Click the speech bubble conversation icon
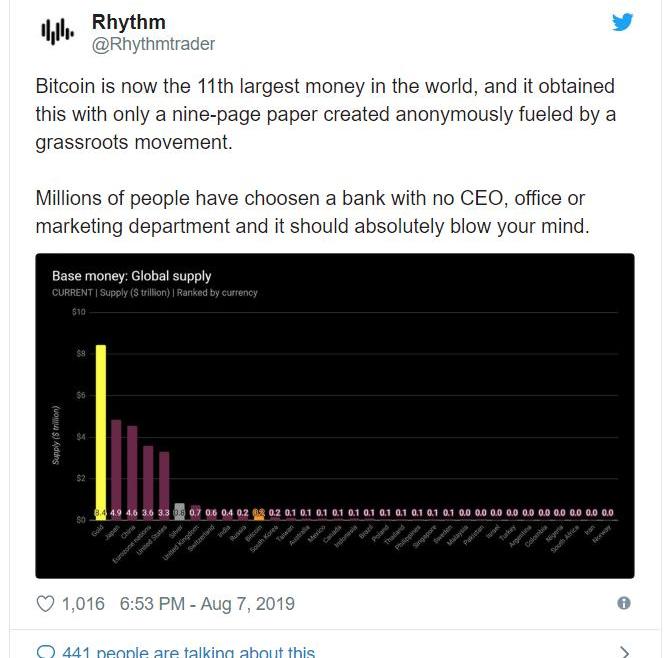This screenshot has width=672, height=658. [x=45, y=652]
